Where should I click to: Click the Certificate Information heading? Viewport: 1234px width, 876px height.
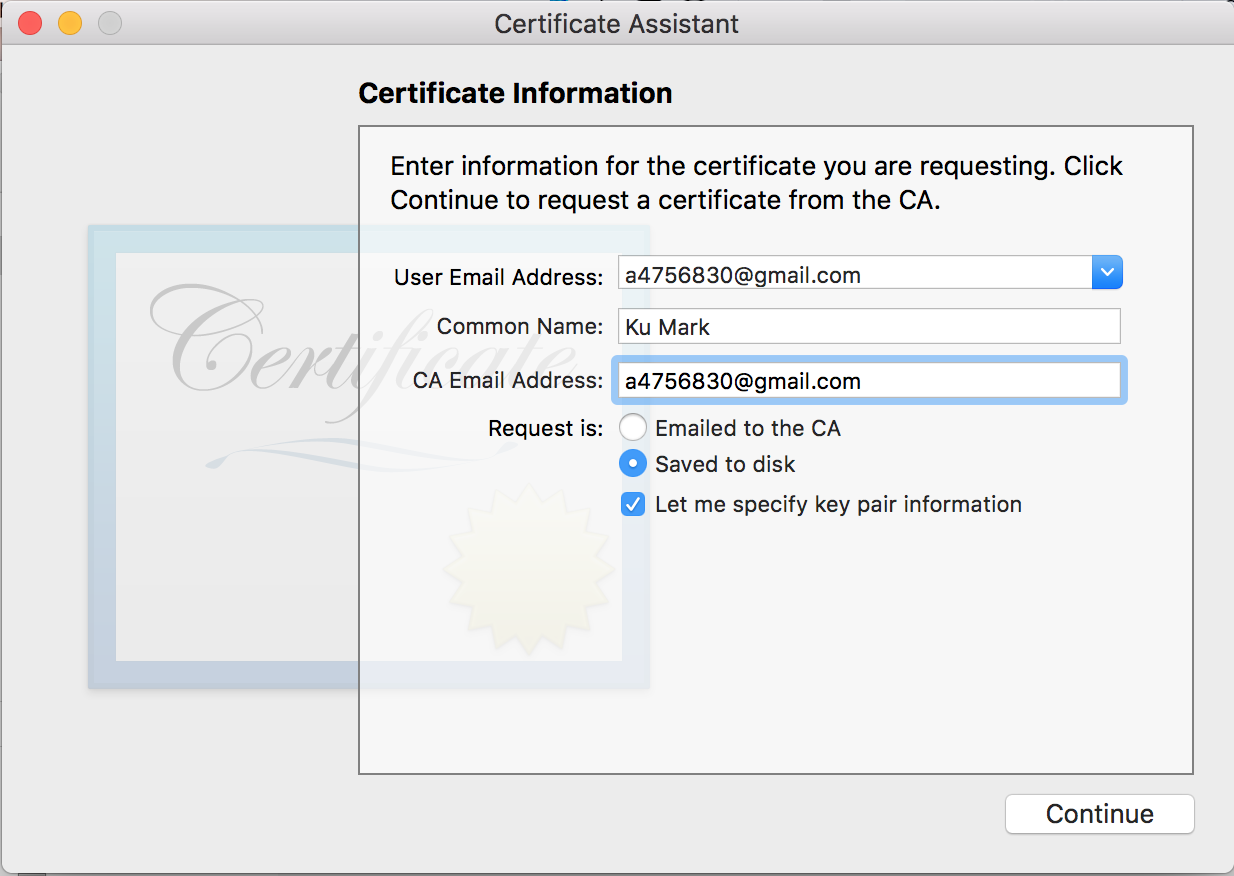(x=515, y=93)
